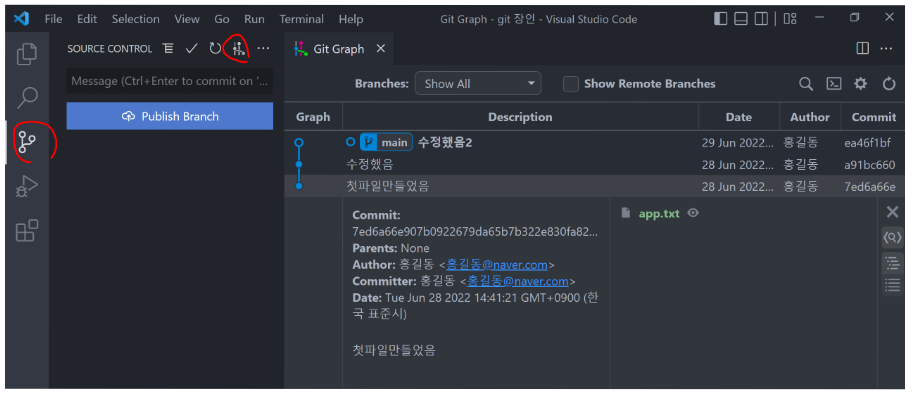Click the Commit column header
Screen dimensions: 913x398
click(x=873, y=117)
